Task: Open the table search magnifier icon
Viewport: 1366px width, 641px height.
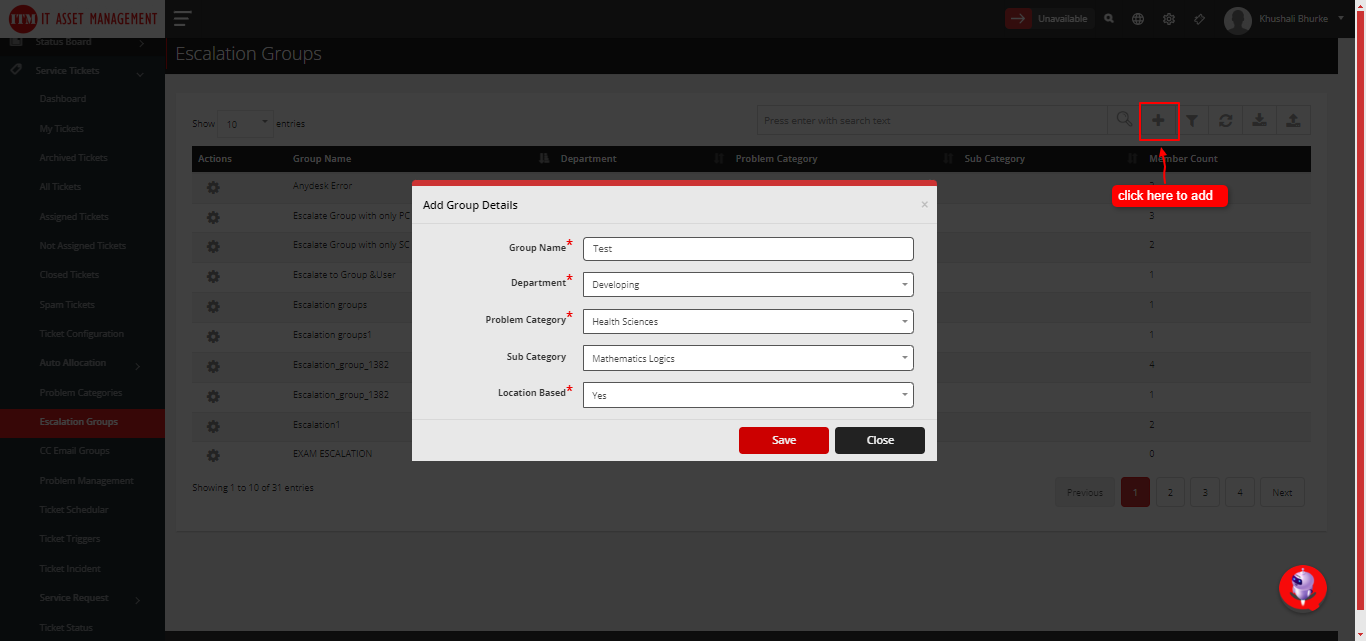Action: tap(1122, 120)
